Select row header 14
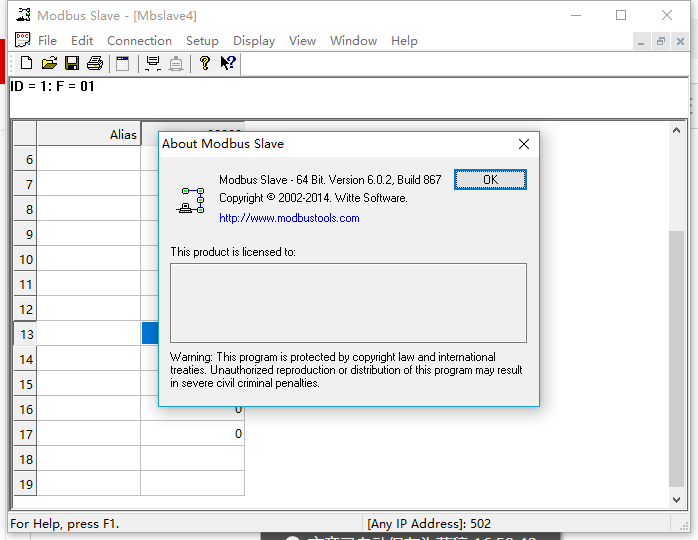This screenshot has height=540, width=698. pyautogui.click(x=25, y=359)
